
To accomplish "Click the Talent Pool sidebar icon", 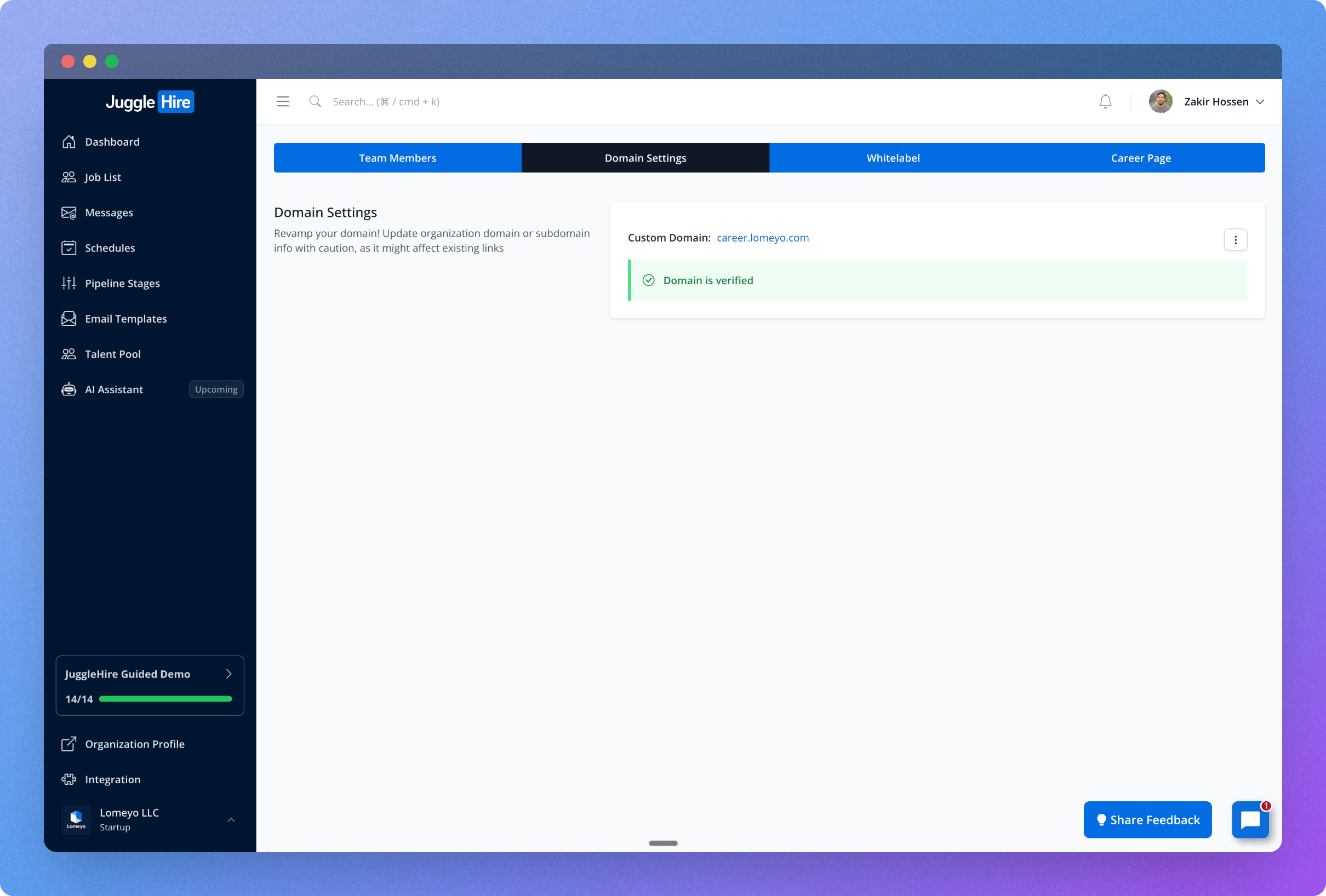I will click(69, 354).
